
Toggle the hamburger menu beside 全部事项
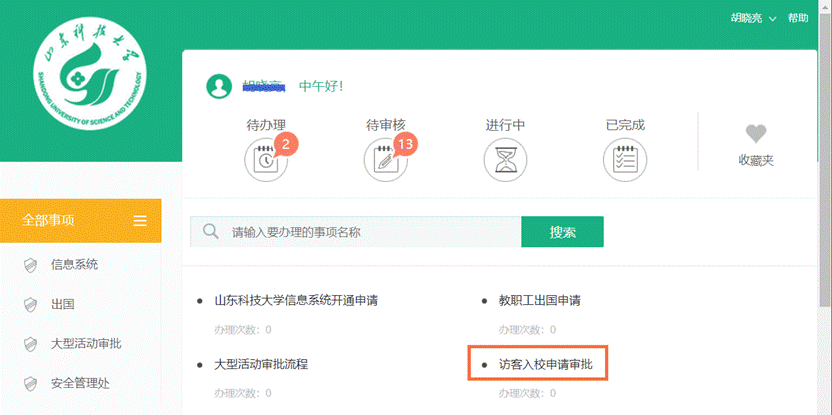click(x=140, y=221)
